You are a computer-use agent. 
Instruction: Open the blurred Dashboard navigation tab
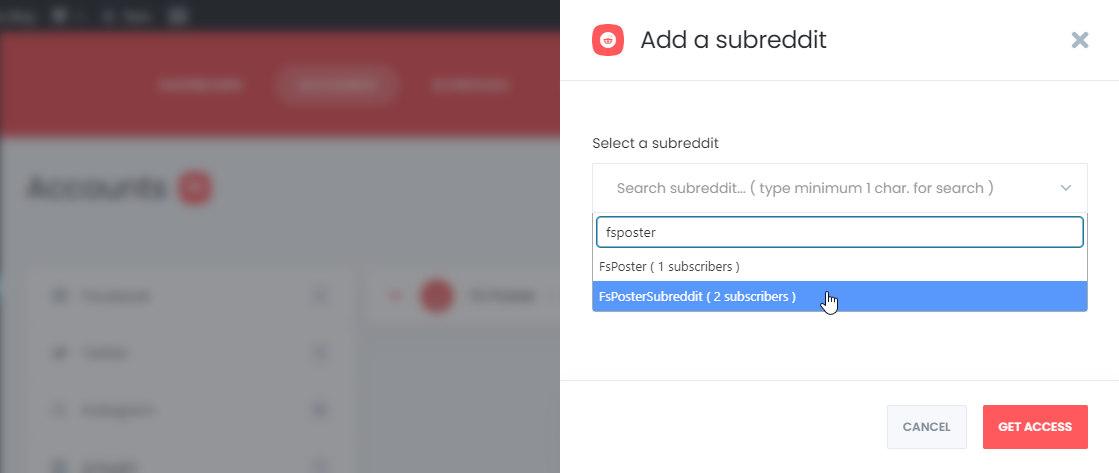click(201, 85)
